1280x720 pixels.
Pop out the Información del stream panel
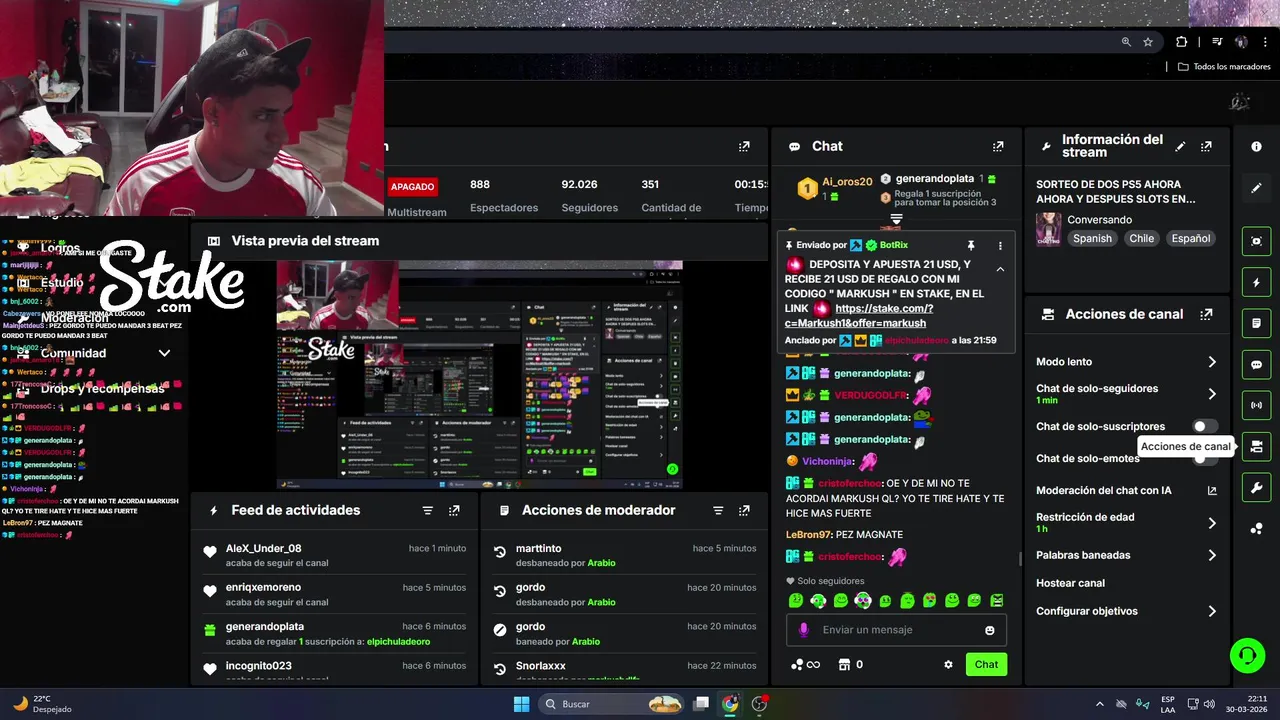[1206, 146]
